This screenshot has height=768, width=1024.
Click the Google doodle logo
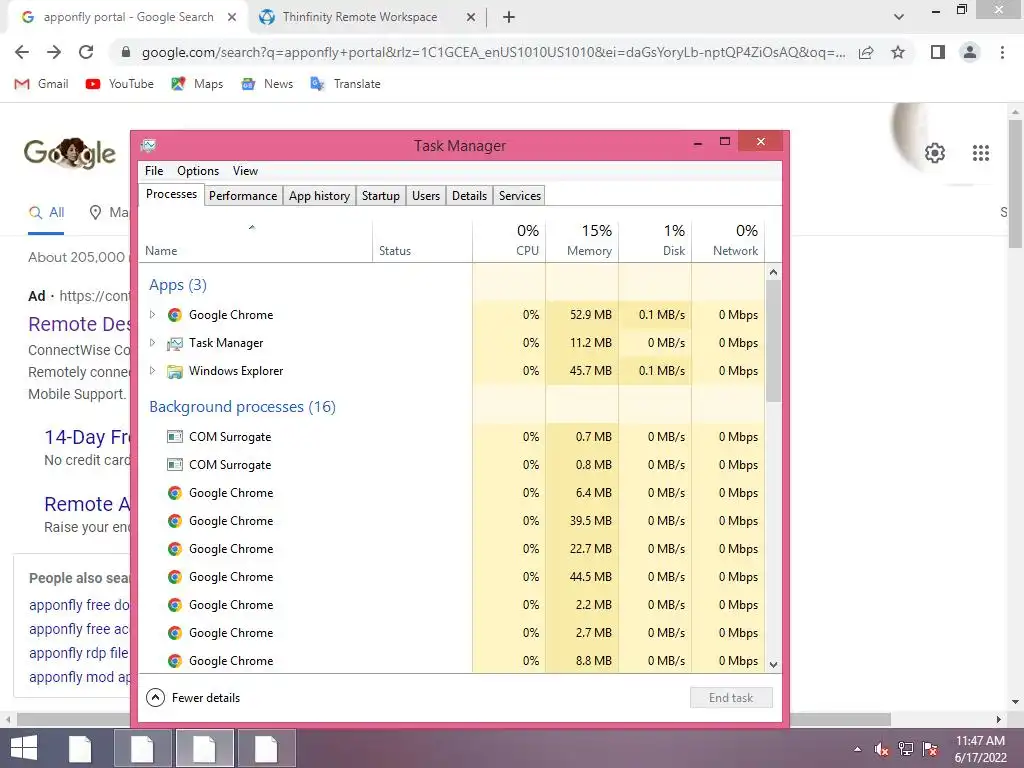[x=70, y=153]
